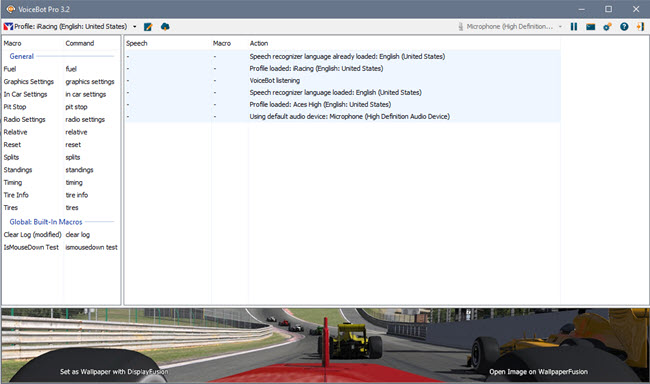Viewport: 650px width, 384px height.
Task: Click the cloud download profiles icon
Action: click(x=165, y=27)
